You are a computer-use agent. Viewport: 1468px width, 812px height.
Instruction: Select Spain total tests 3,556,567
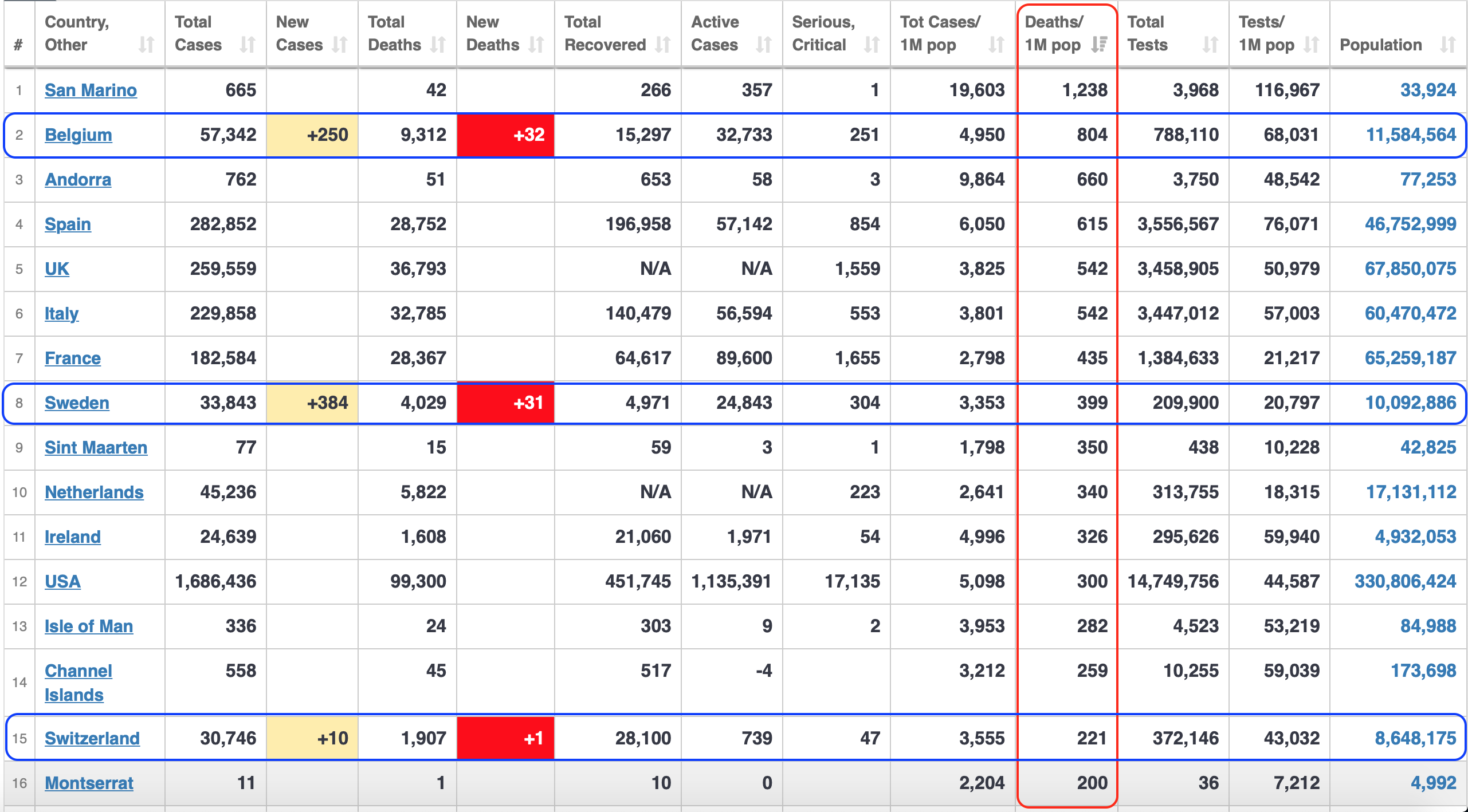[x=1178, y=224]
